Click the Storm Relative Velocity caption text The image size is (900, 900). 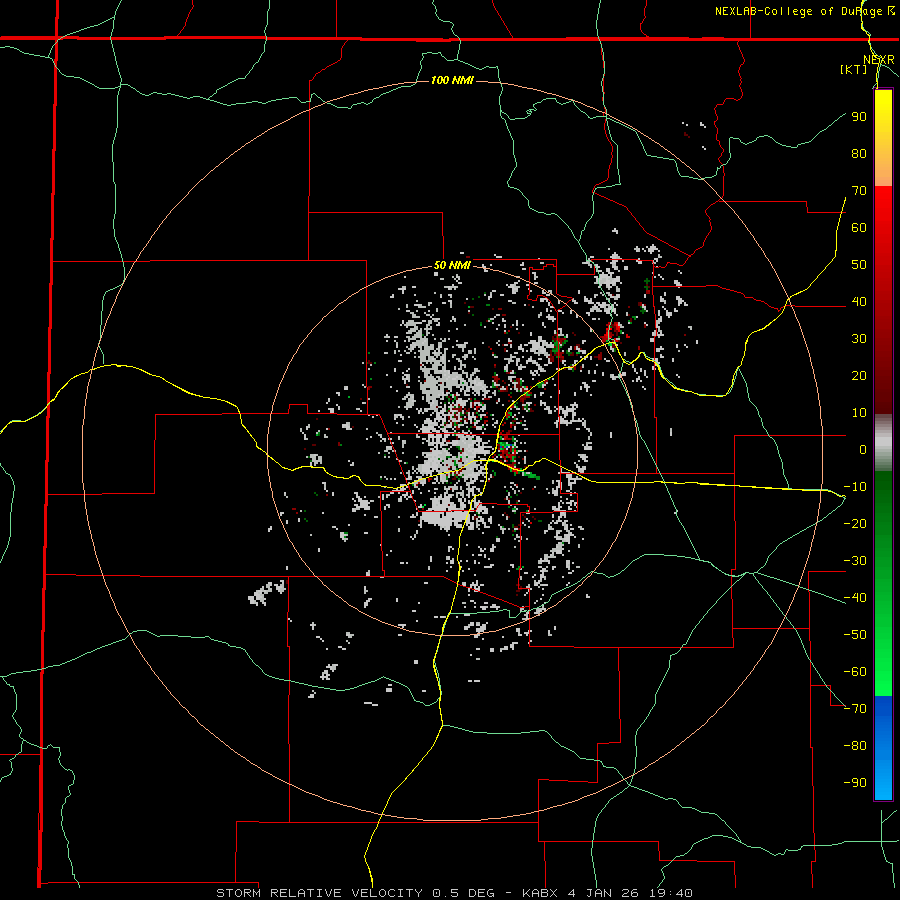[454, 893]
